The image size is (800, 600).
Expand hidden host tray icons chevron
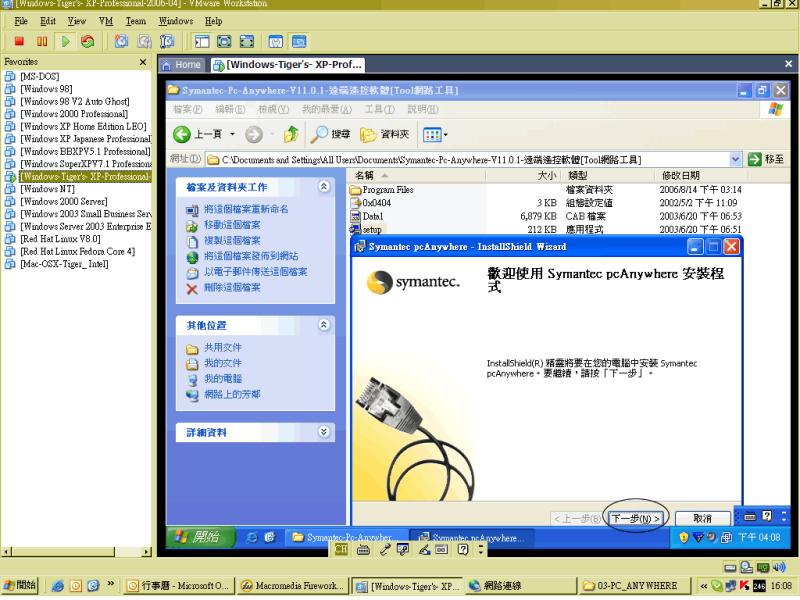click(x=704, y=586)
